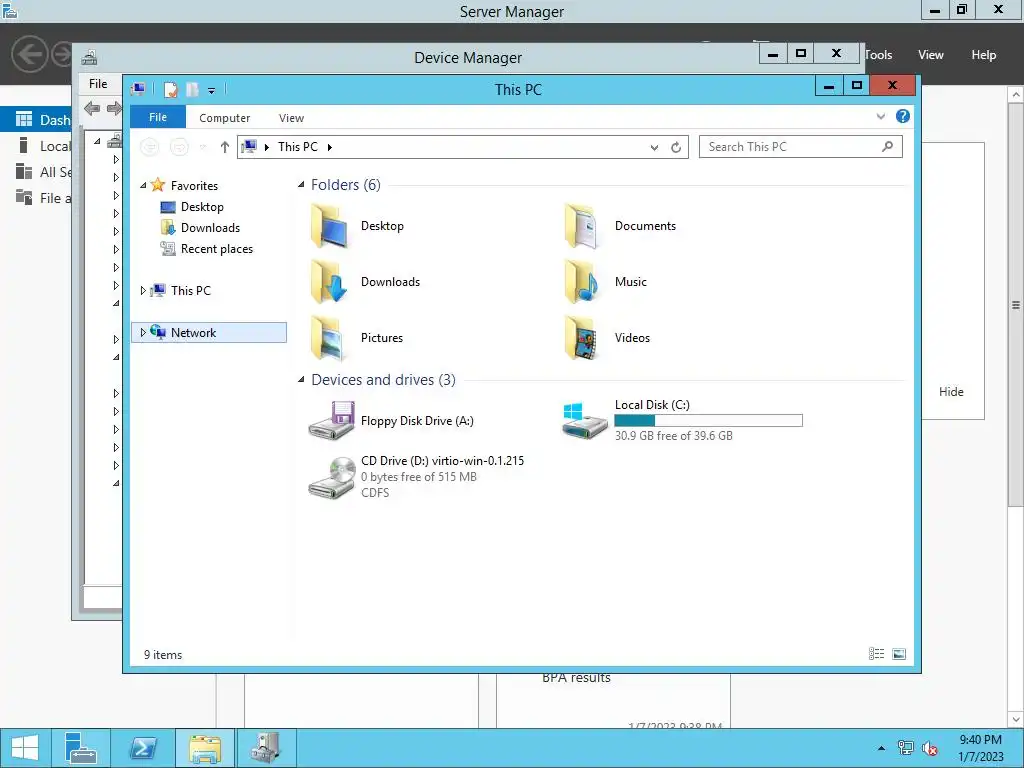Open the Device Manager File menu
Viewport: 1024px width, 768px height.
98,84
